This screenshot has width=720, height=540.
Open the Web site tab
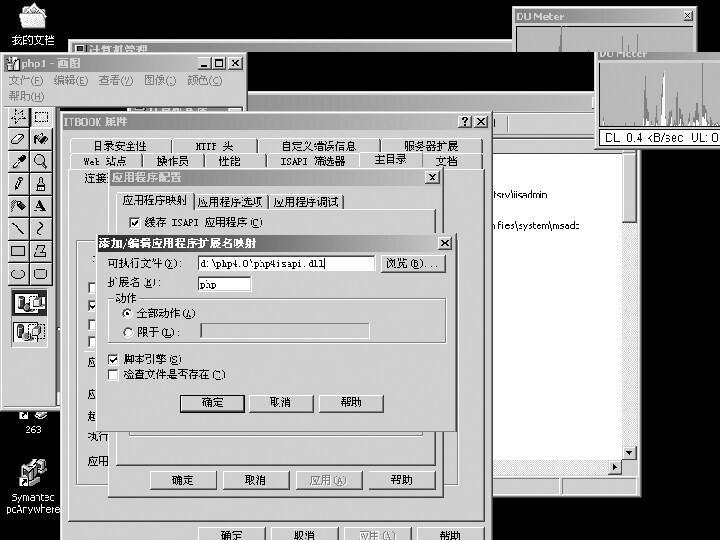click(105, 161)
